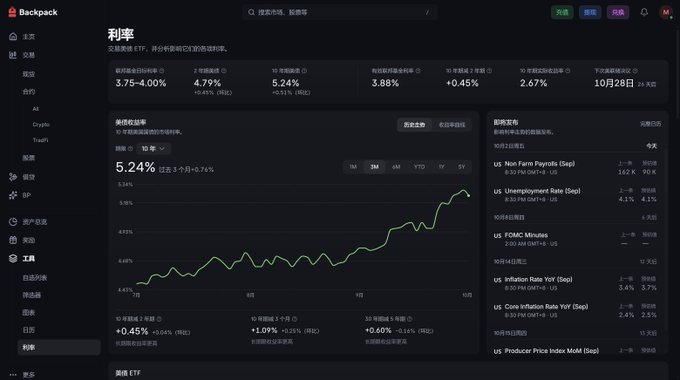Open the Unemployment Rate (Sep) event
The height and width of the screenshot is (380, 680).
575,195
